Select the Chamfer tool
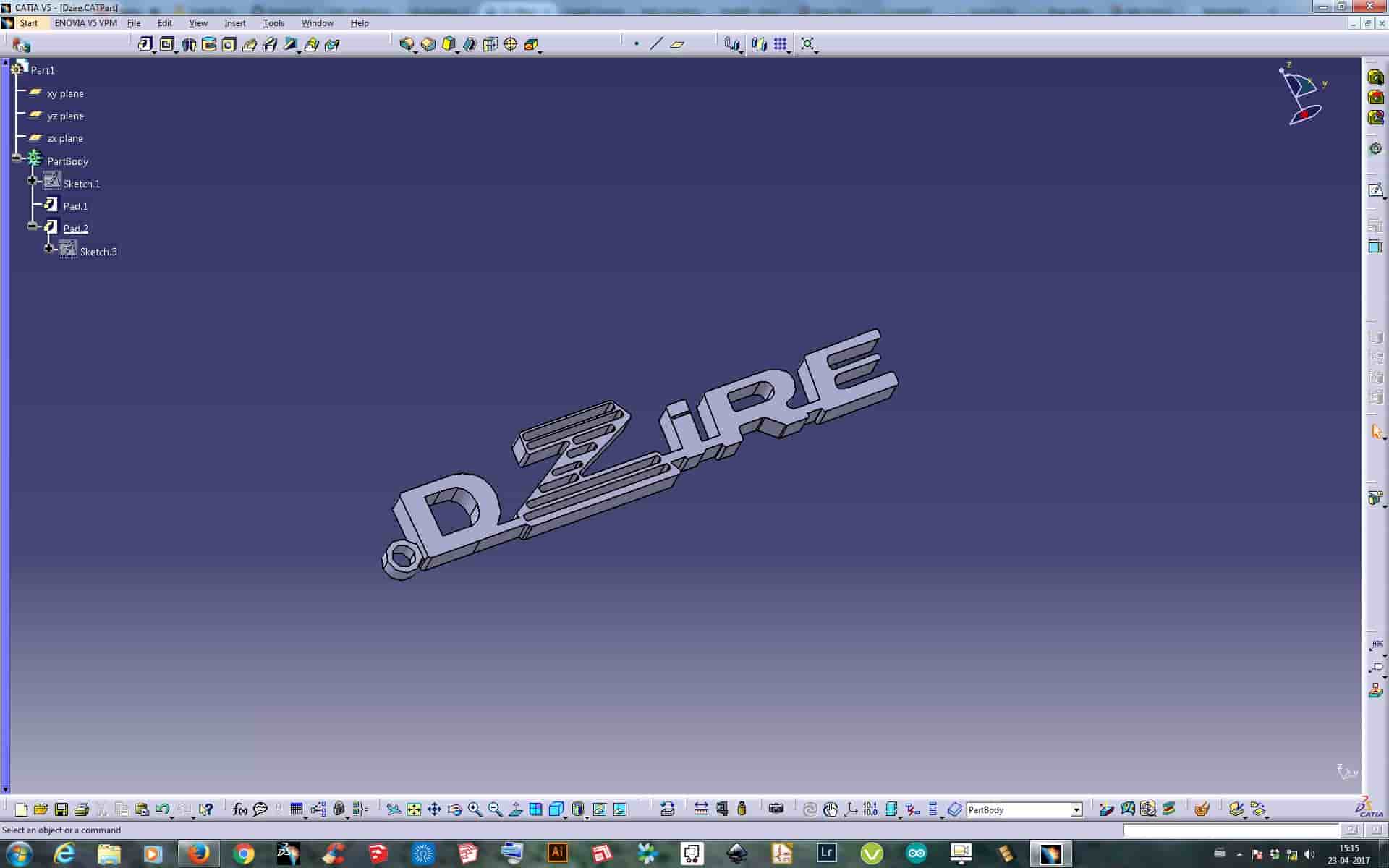The height and width of the screenshot is (868, 1389). click(428, 44)
